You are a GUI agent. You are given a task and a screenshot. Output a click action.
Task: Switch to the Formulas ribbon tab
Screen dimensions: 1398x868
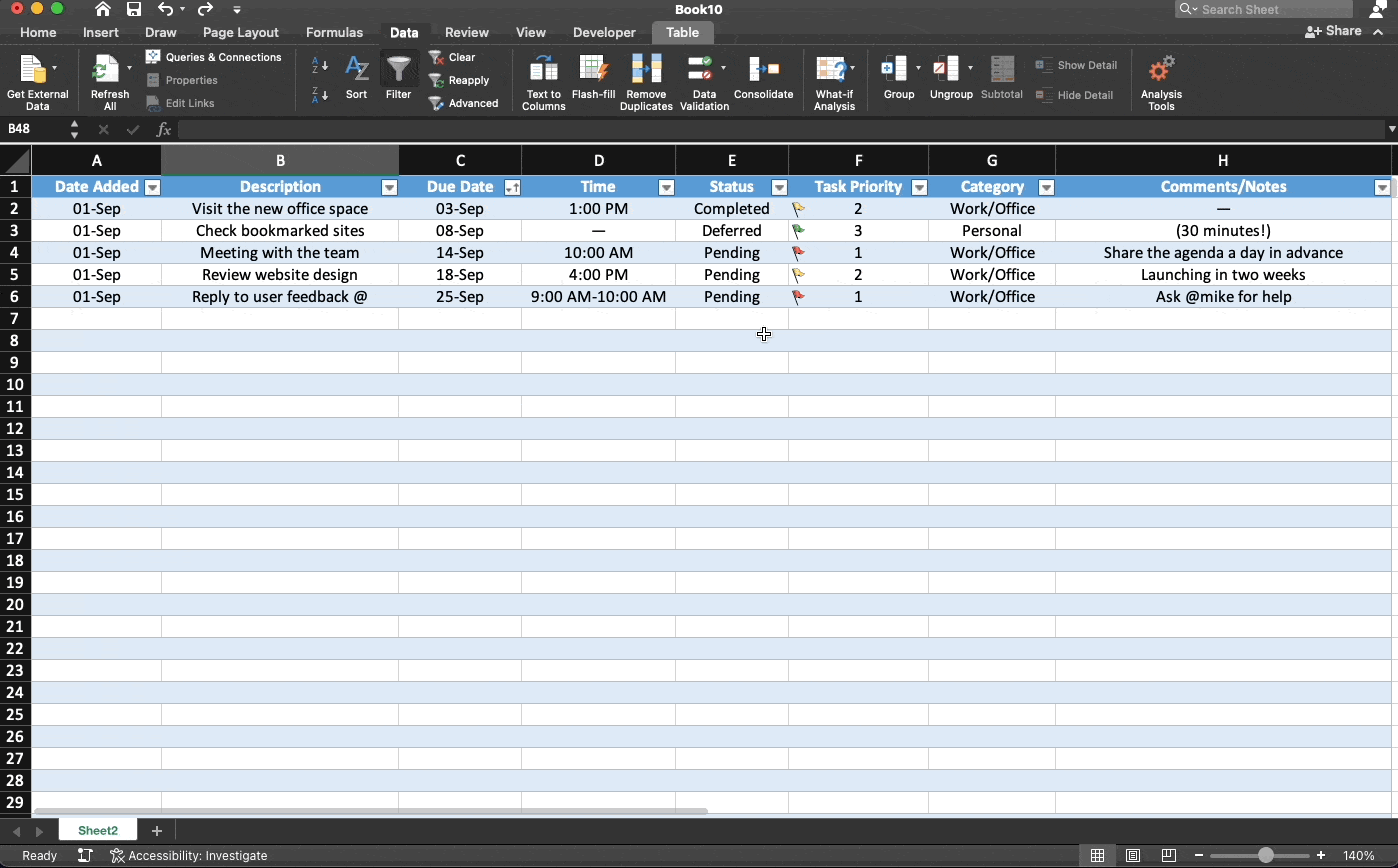pos(334,32)
